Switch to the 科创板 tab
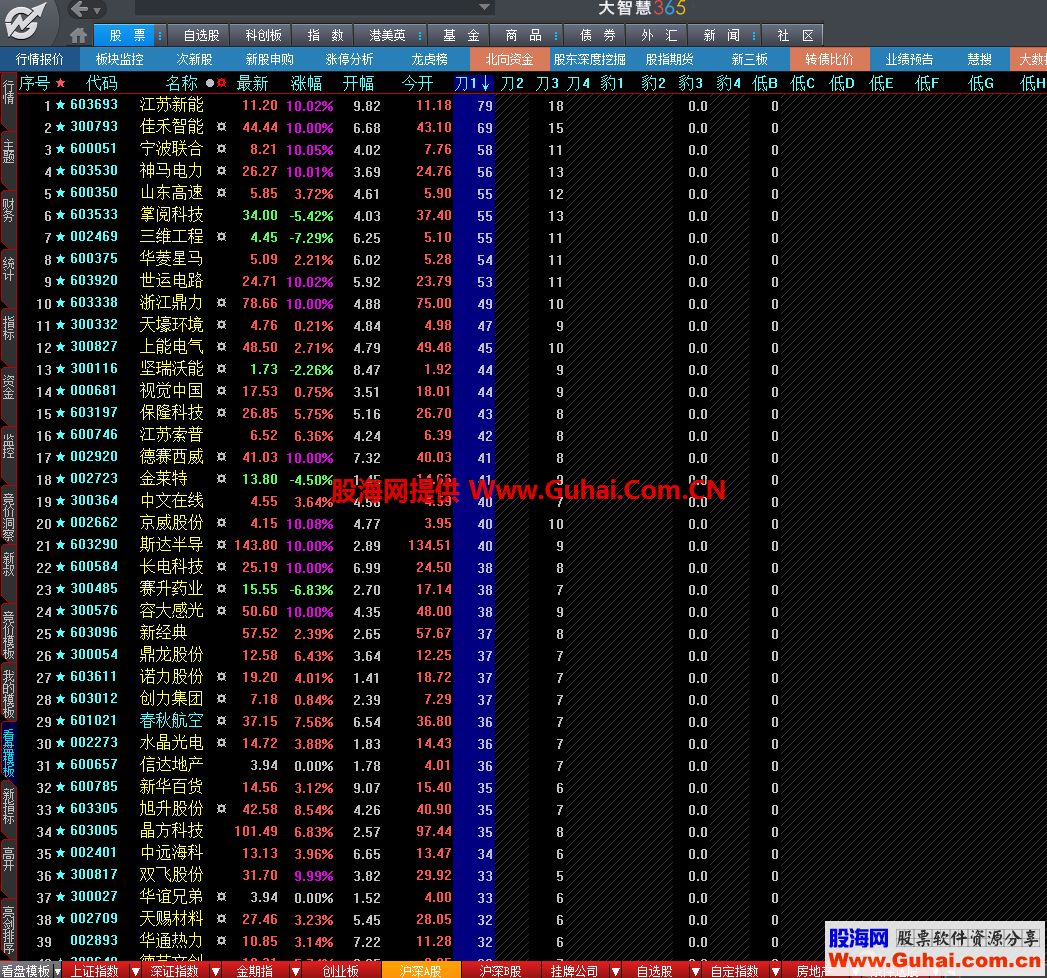 coord(263,35)
